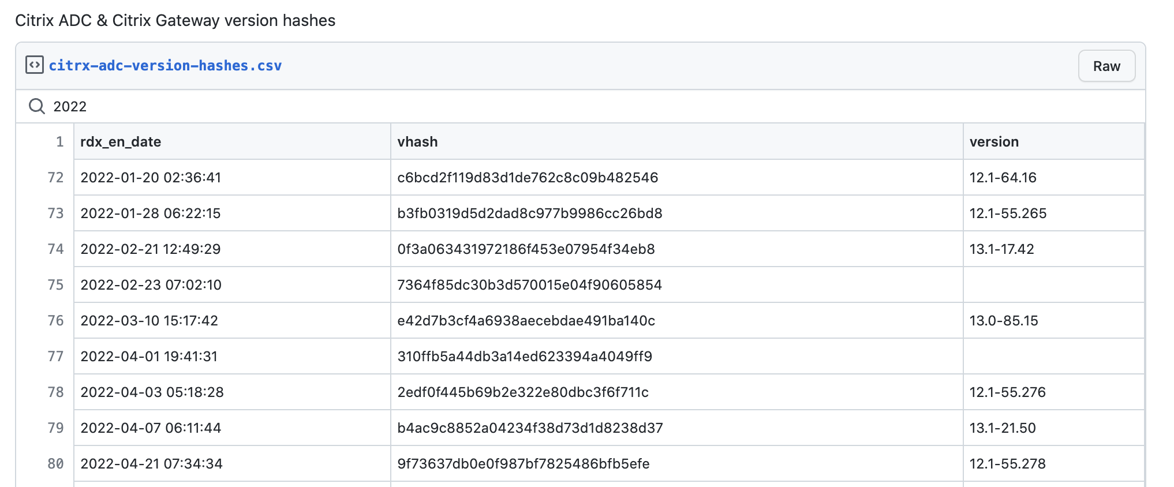Image resolution: width=1174 pixels, height=487 pixels.
Task: Select date 2022-02-21 12:49:29
Action: click(x=150, y=249)
